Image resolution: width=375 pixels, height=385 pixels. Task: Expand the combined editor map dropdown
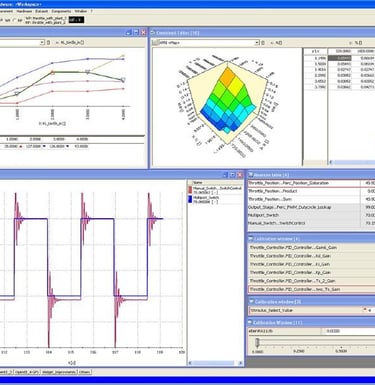pyautogui.click(x=257, y=43)
